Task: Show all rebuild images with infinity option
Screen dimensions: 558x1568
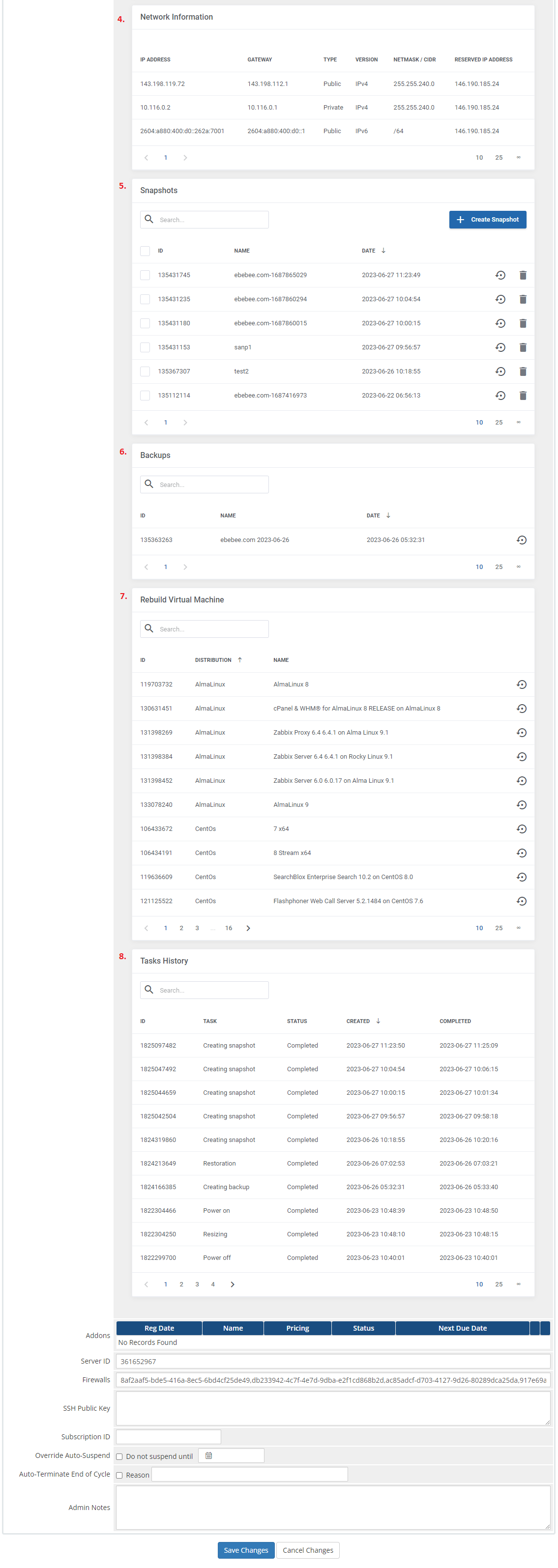Action: 518,928
